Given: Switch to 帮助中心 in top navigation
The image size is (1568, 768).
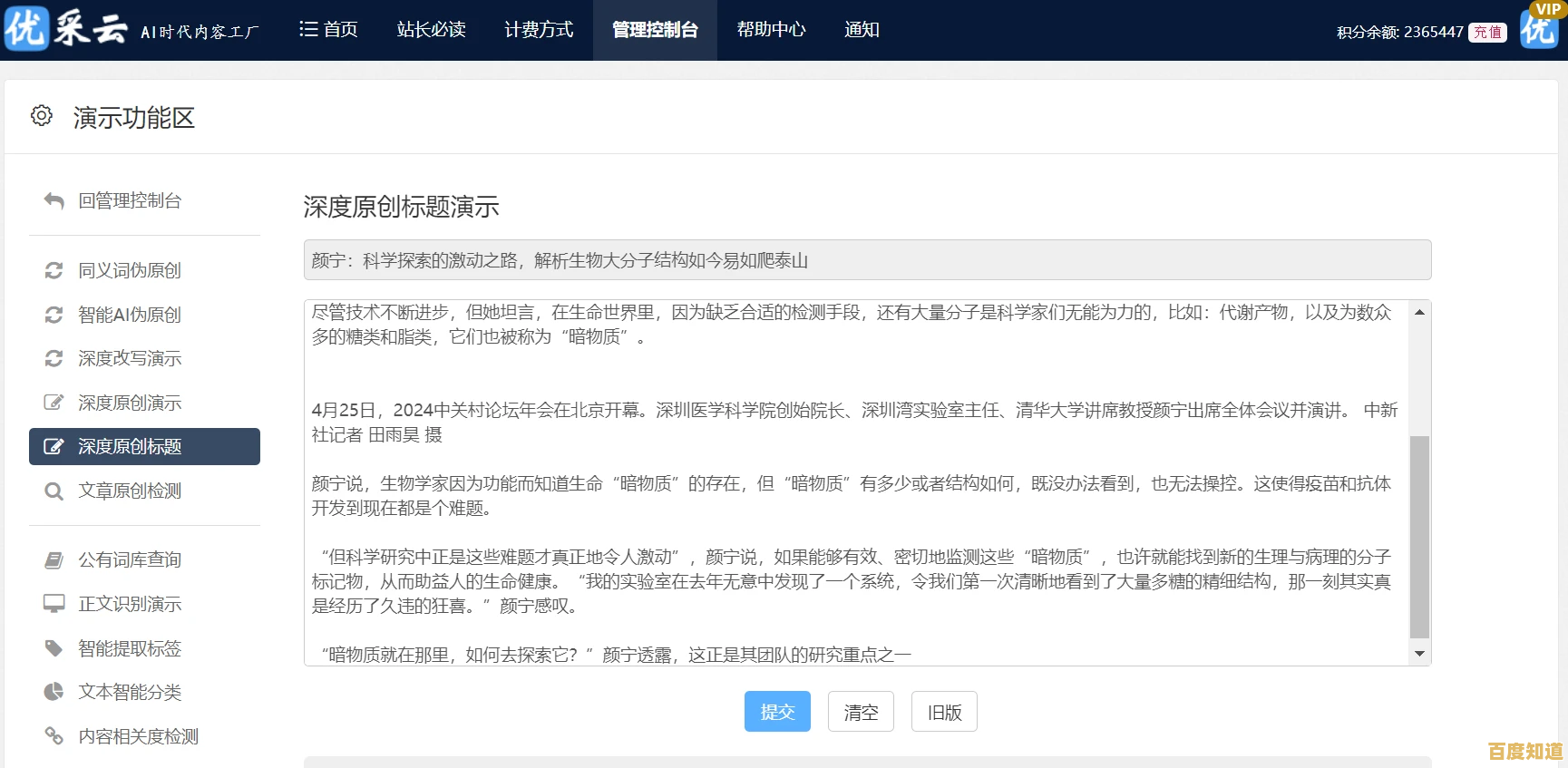Looking at the screenshot, I should (x=771, y=30).
